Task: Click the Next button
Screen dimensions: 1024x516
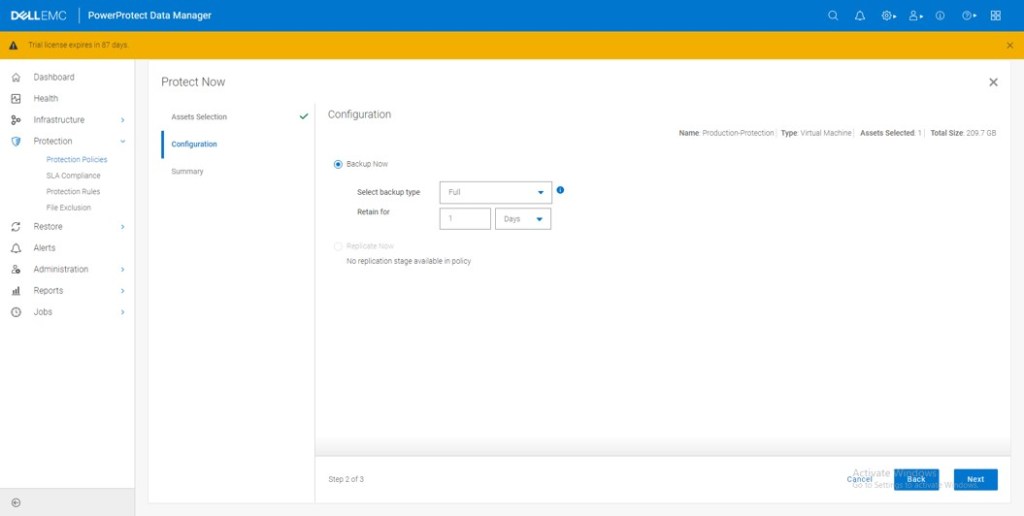Action: [x=975, y=479]
